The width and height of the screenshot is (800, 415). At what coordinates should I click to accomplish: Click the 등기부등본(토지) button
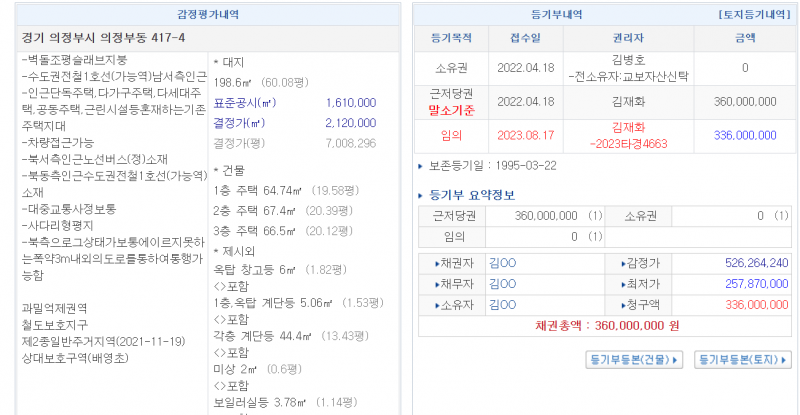click(743, 359)
